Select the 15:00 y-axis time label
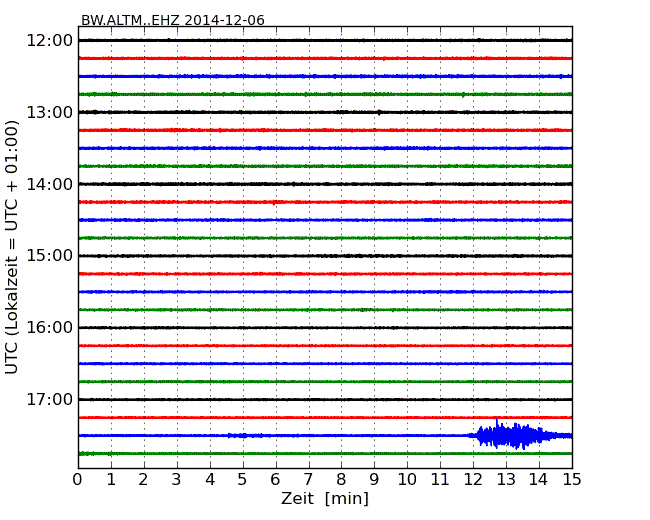This screenshot has width=650, height=520. tap(50, 255)
